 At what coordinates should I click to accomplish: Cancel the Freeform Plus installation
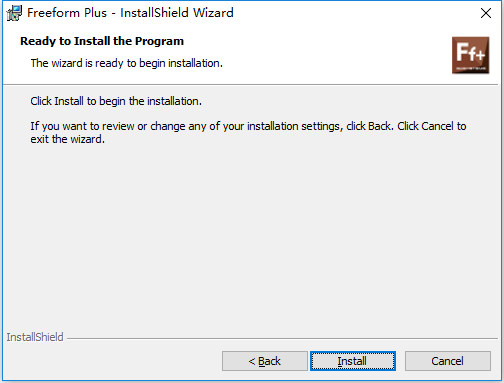448,361
